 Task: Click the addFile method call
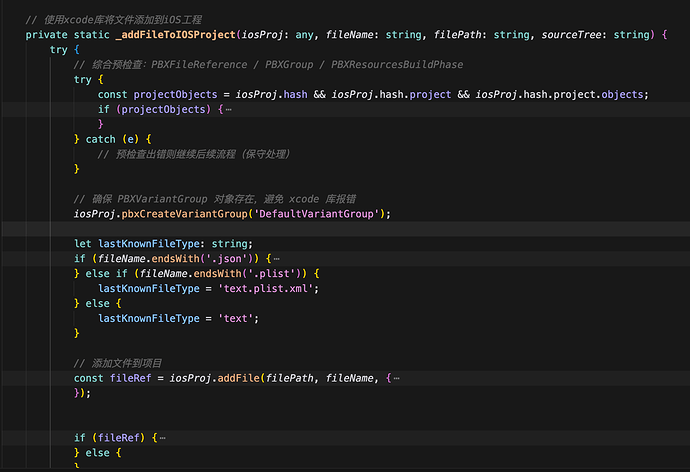239,379
